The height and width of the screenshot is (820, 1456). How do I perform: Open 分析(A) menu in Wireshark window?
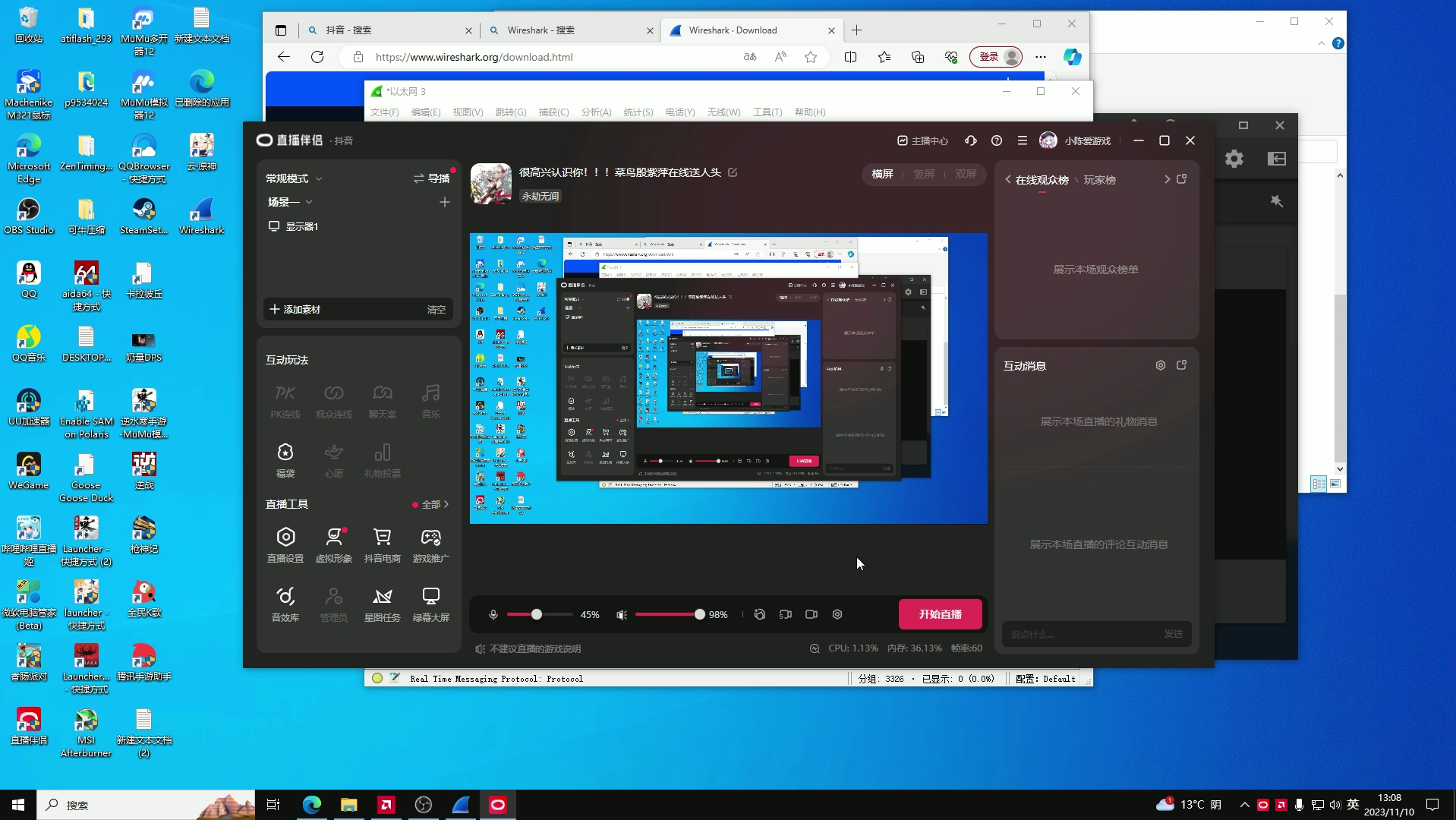[596, 112]
